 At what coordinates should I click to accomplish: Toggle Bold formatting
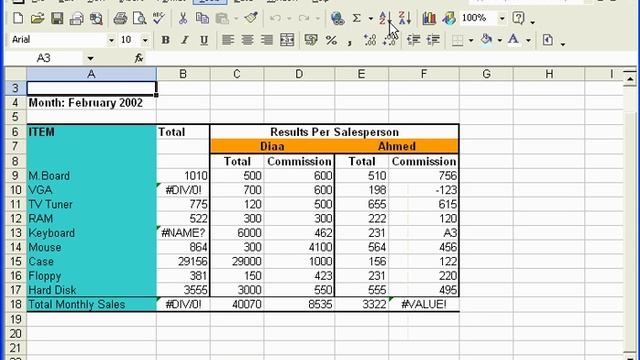click(x=165, y=40)
